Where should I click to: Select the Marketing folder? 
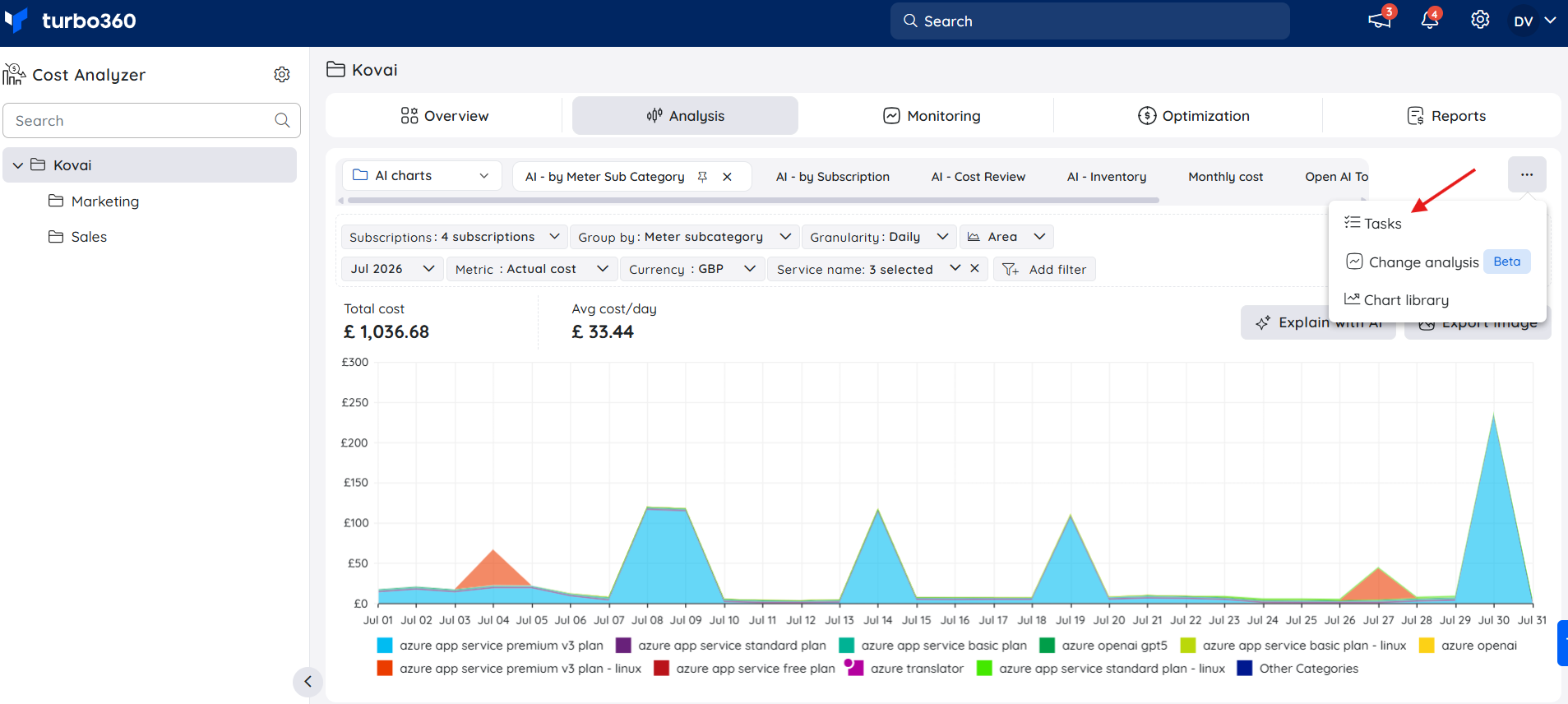click(94, 201)
